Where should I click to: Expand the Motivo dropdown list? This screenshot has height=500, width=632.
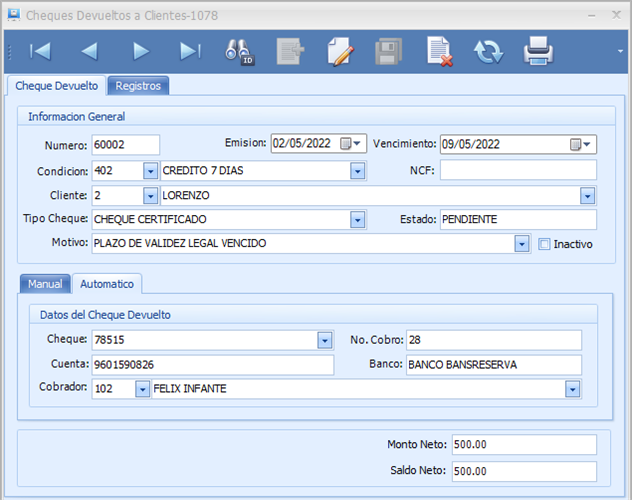point(521,243)
